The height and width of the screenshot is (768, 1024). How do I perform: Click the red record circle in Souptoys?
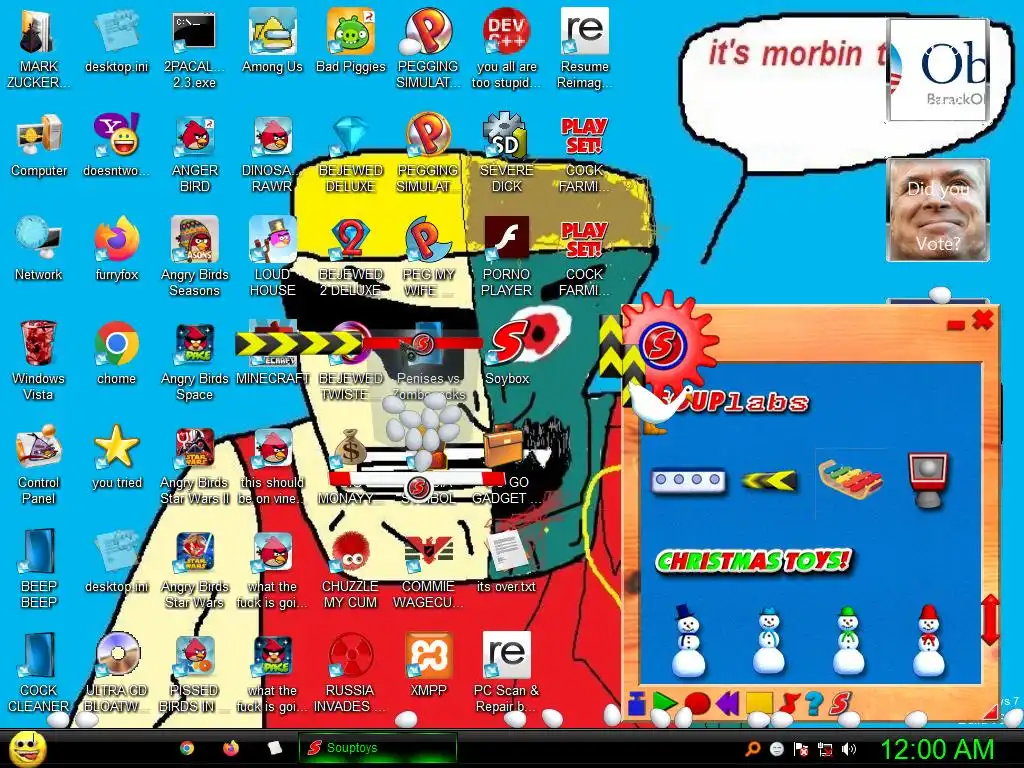pyautogui.click(x=697, y=703)
